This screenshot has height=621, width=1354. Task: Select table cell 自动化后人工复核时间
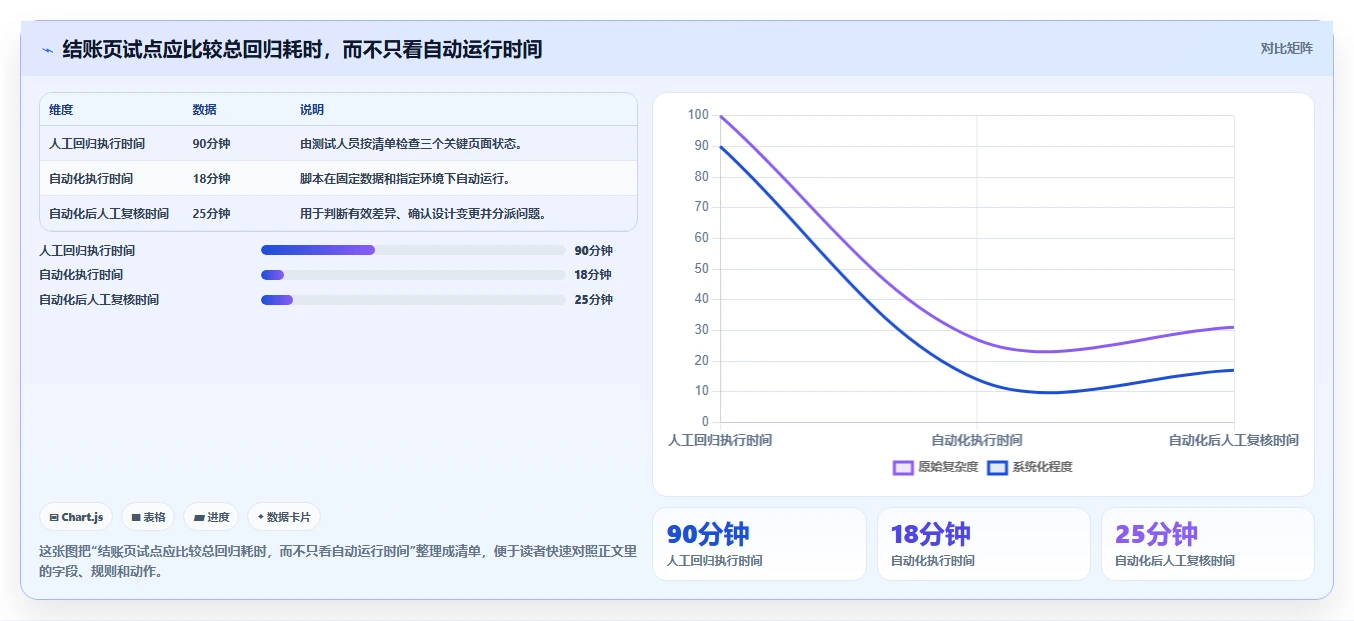tap(109, 214)
